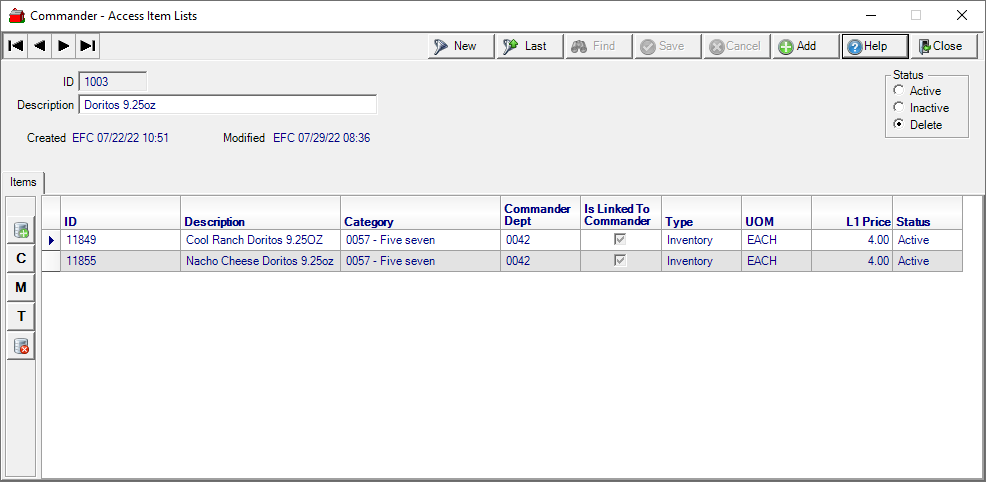Click the T button in sidebar
The width and height of the screenshot is (986, 482).
(21, 317)
